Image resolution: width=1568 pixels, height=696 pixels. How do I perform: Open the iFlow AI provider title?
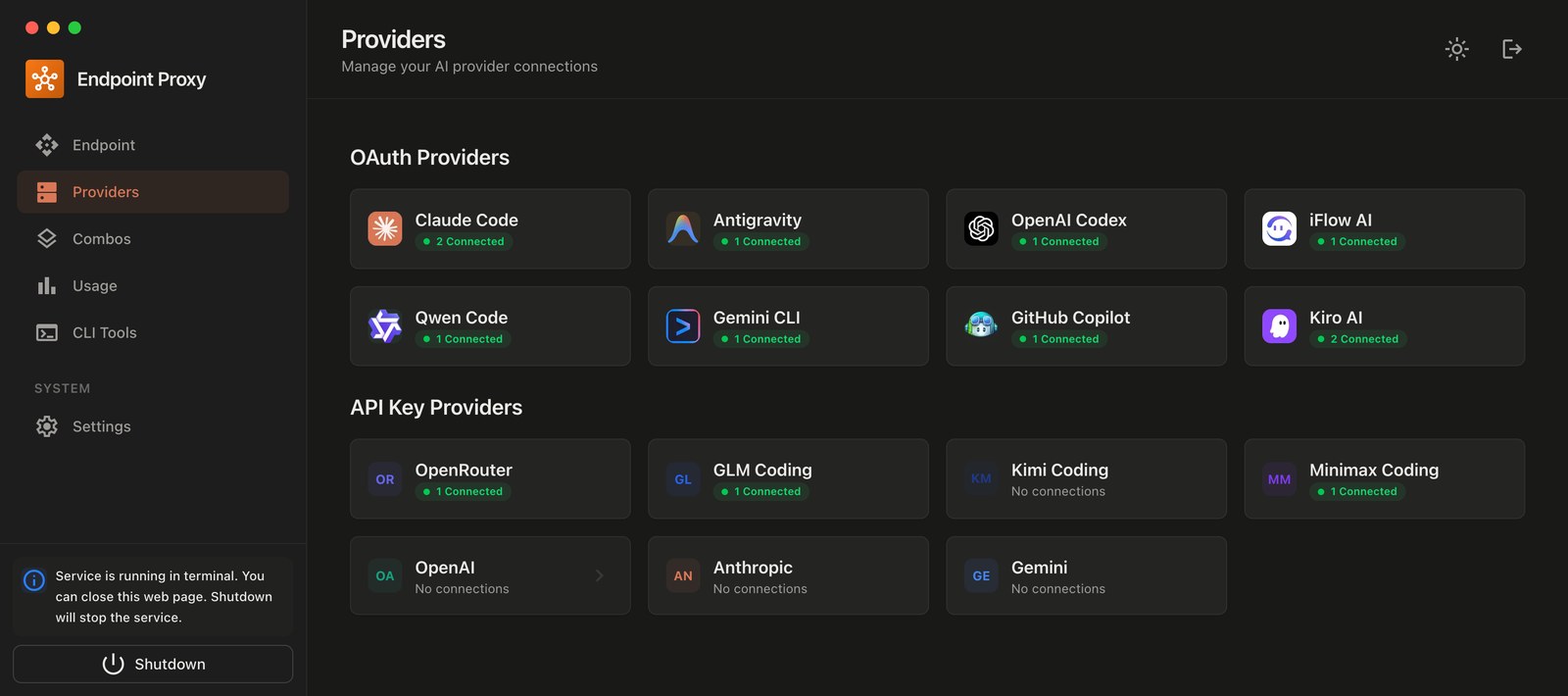[1341, 221]
